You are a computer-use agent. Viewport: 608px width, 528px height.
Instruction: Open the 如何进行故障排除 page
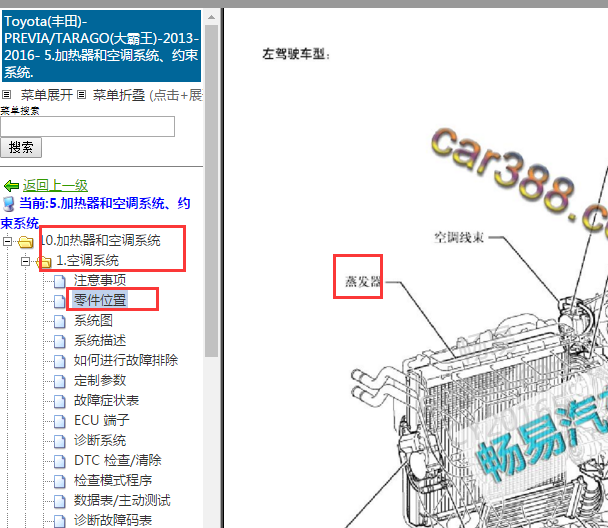click(126, 361)
